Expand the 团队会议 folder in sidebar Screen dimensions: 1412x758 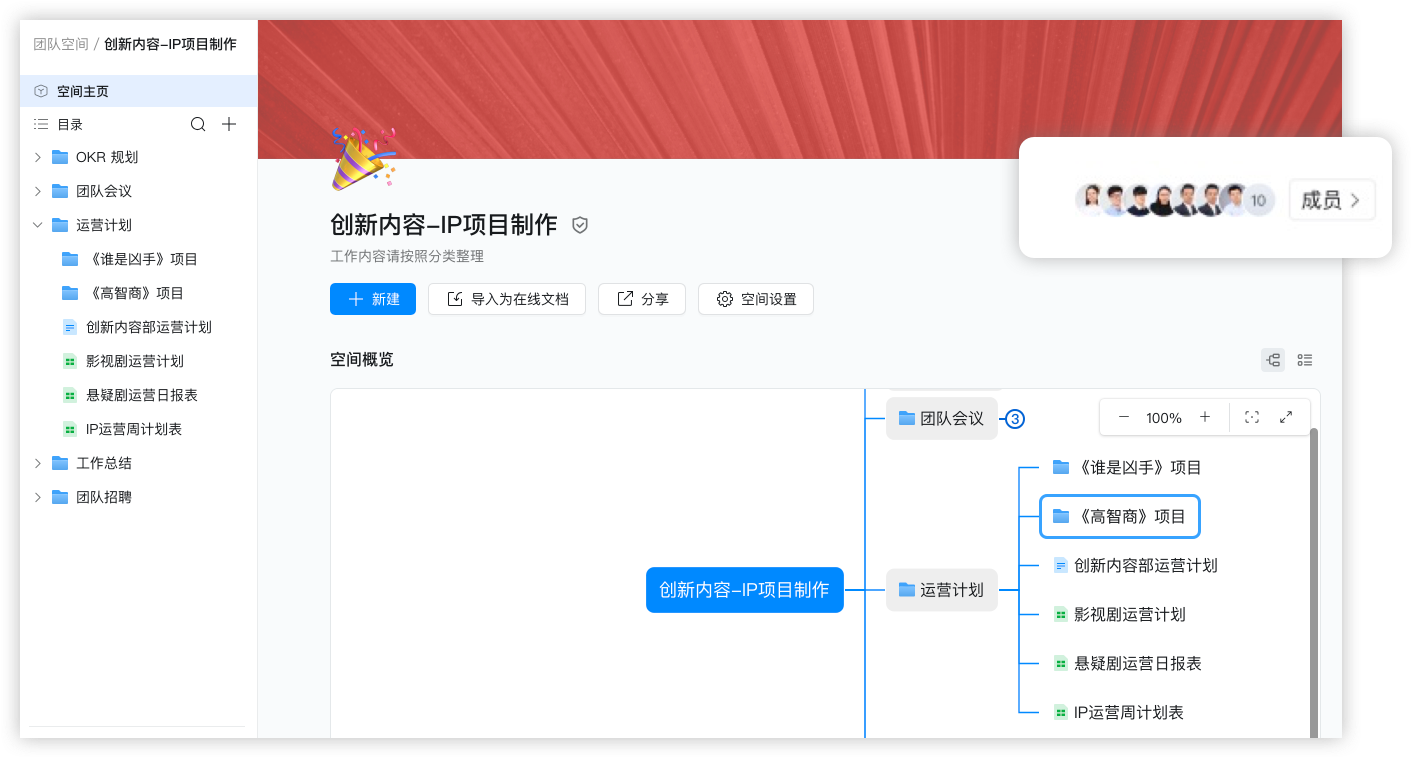[x=38, y=191]
